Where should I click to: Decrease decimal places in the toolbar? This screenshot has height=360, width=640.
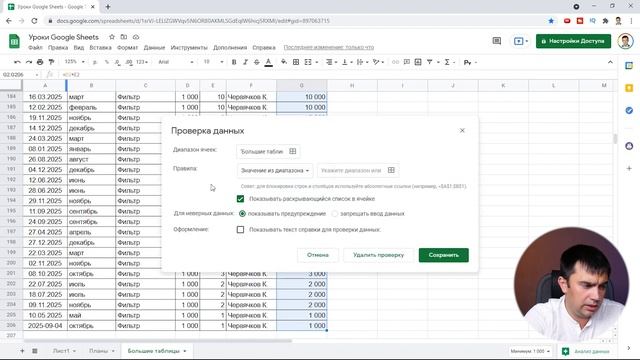tap(118, 62)
